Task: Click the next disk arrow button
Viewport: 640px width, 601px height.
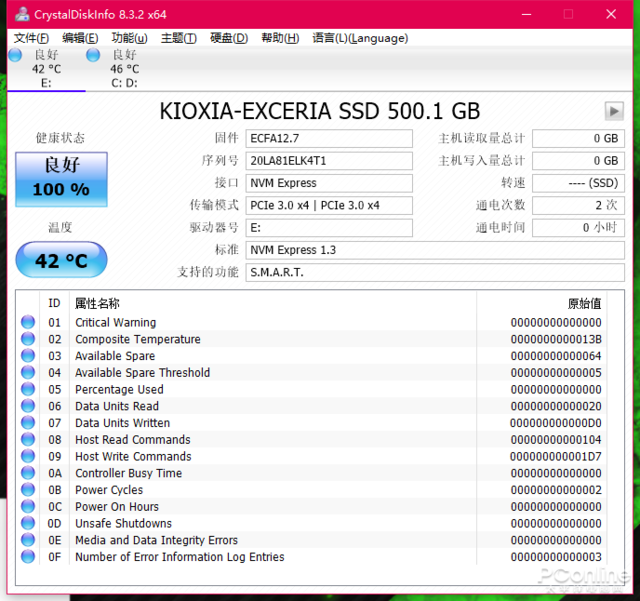Action: (614, 111)
